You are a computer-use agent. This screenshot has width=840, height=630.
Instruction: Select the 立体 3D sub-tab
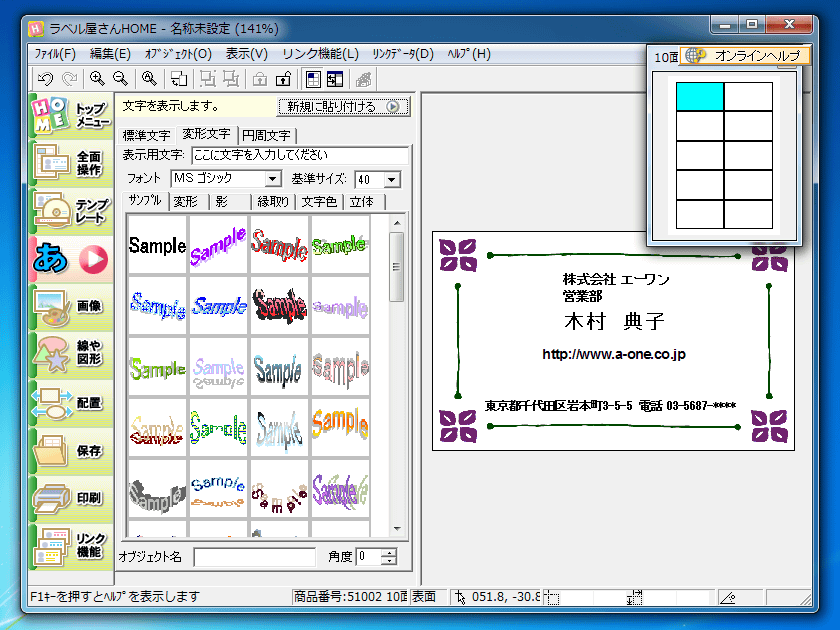pyautogui.click(x=362, y=202)
